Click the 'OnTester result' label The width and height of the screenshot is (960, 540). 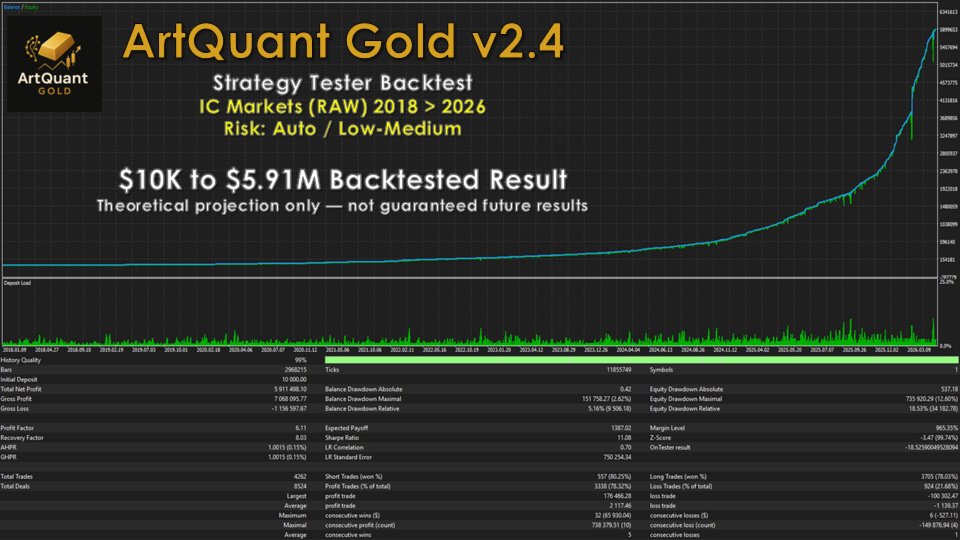670,448
